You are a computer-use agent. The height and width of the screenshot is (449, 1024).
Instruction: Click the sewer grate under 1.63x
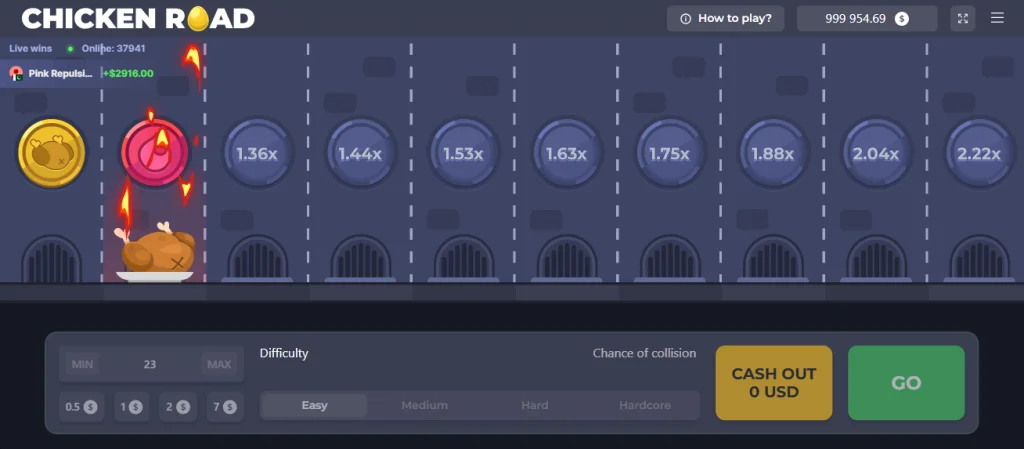point(567,258)
